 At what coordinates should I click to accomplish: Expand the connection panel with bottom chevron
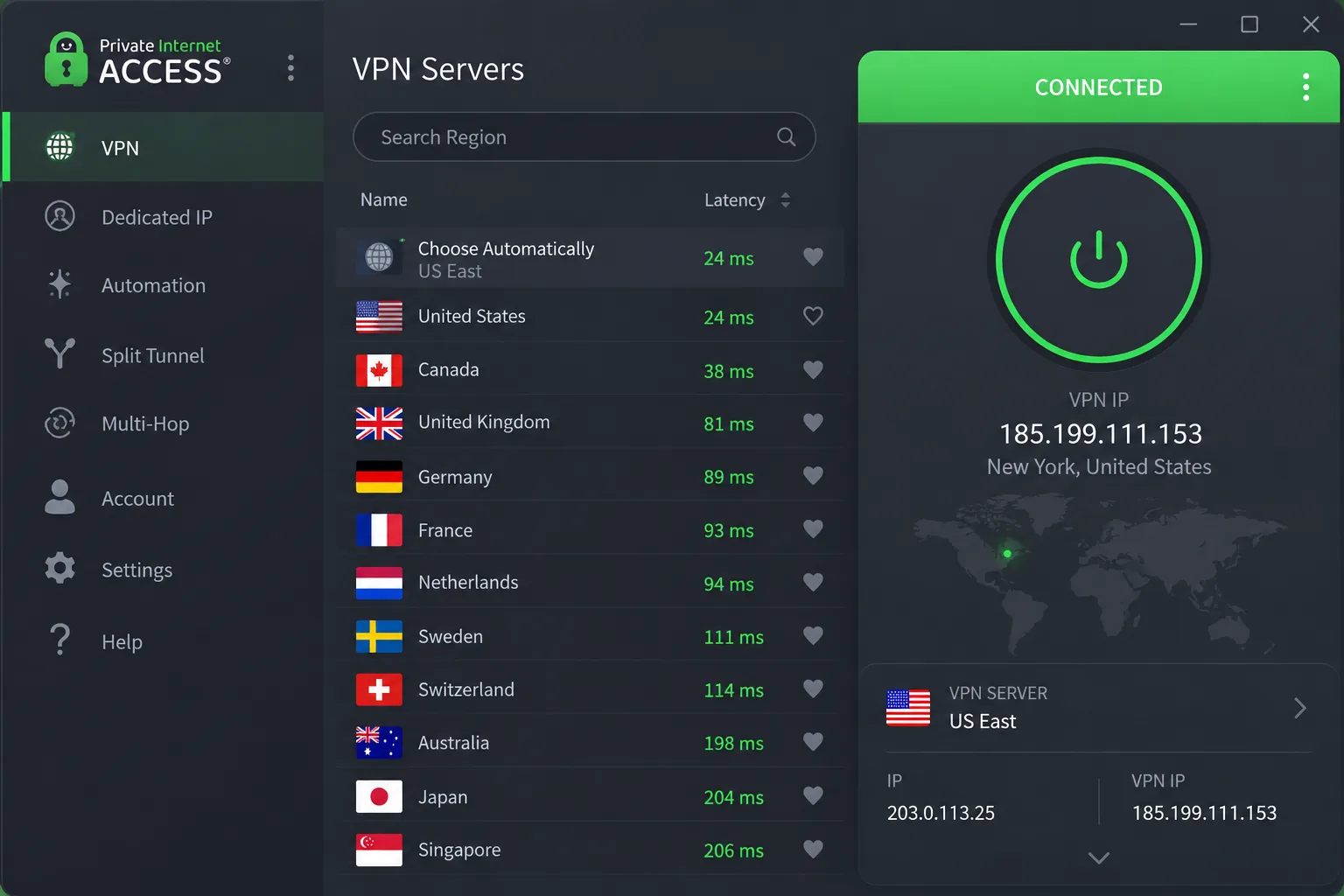tap(1099, 857)
